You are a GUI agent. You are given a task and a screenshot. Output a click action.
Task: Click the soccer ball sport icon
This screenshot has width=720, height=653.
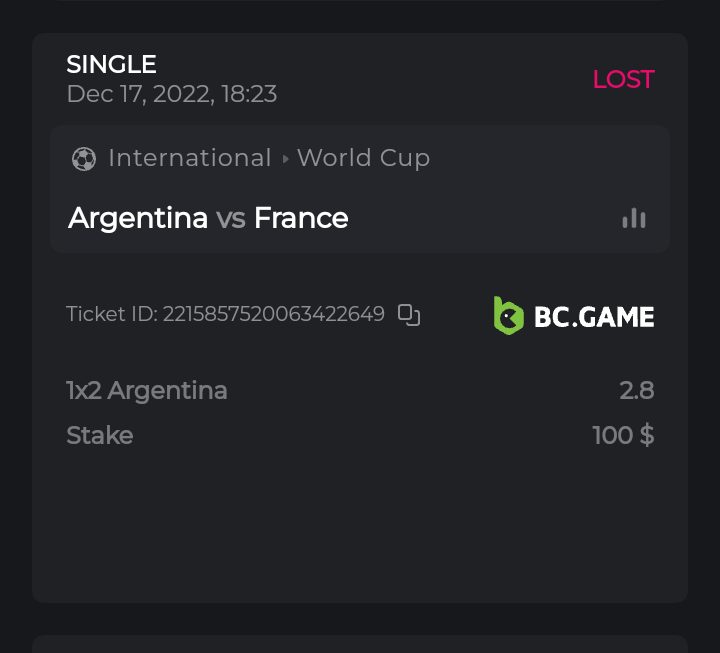pos(84,158)
